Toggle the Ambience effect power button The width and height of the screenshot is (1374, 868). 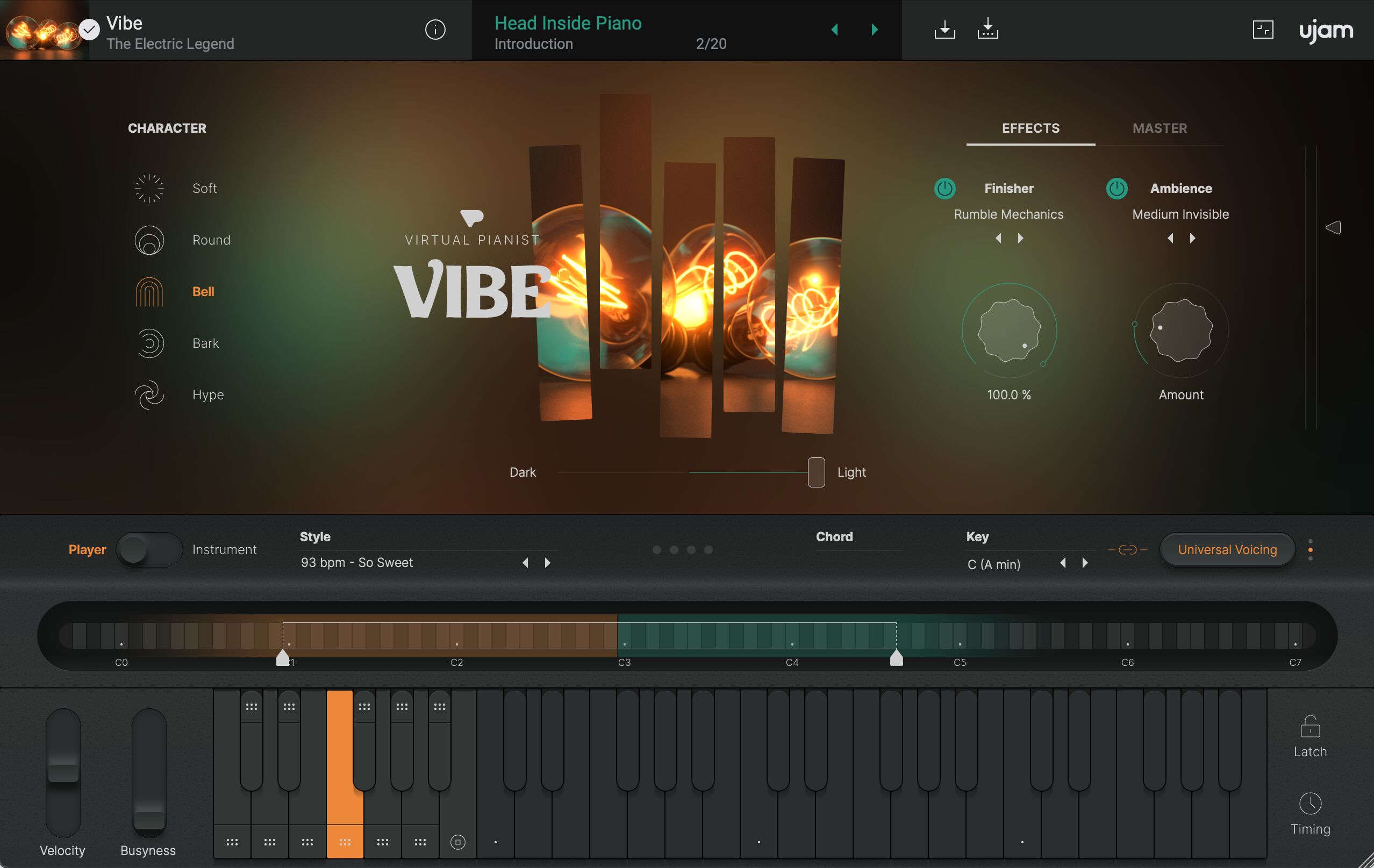point(1117,188)
